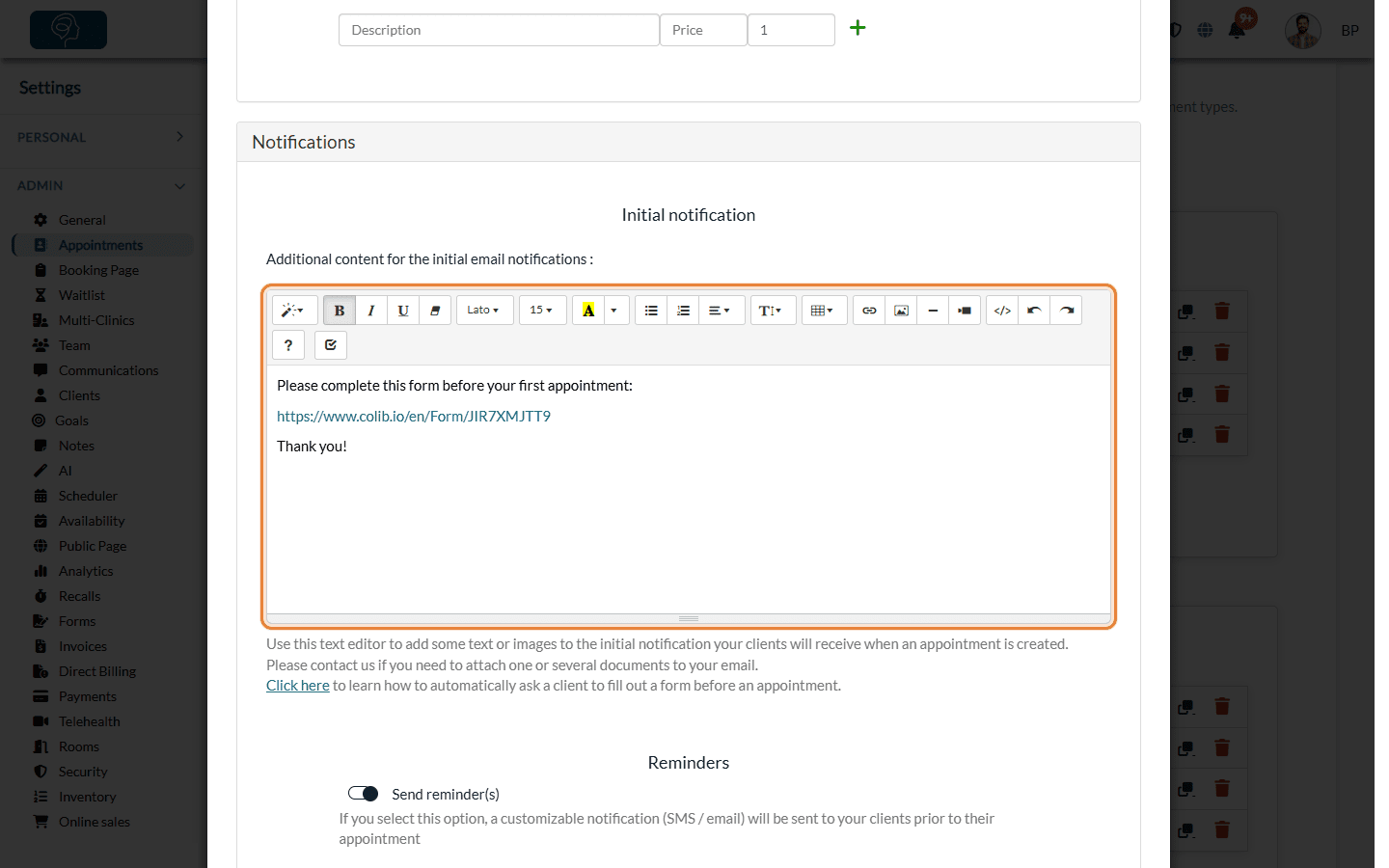Collapse the ADMIN settings section
This screenshot has width=1389, height=868.
point(100,185)
